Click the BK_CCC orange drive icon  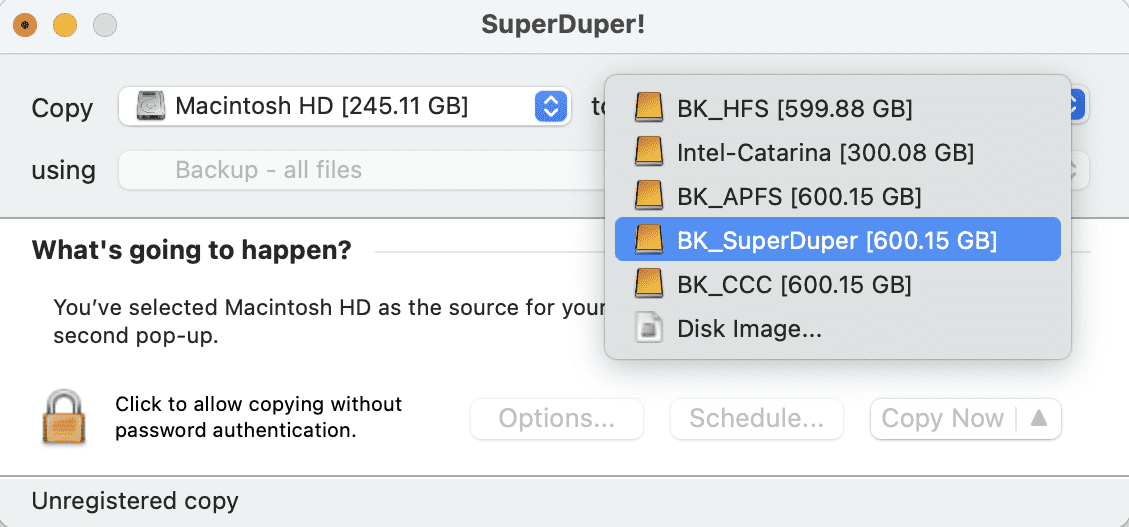(x=649, y=284)
